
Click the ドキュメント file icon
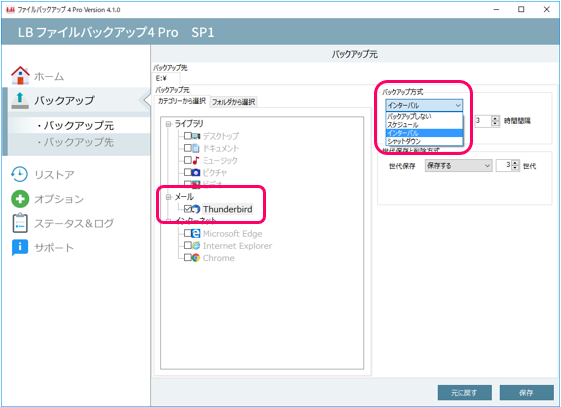point(196,148)
